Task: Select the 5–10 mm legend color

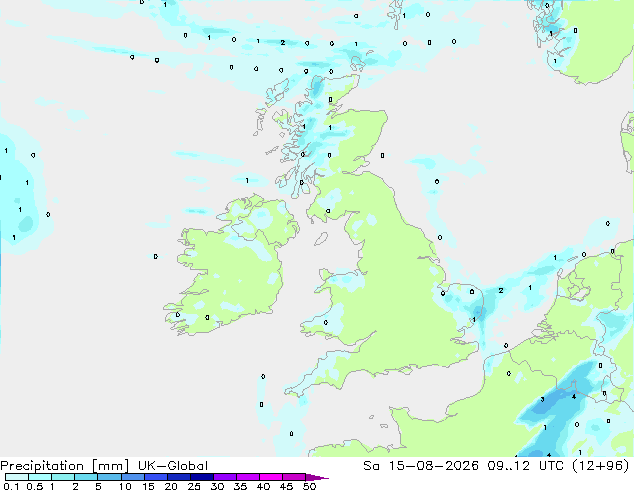Action: tap(109, 477)
